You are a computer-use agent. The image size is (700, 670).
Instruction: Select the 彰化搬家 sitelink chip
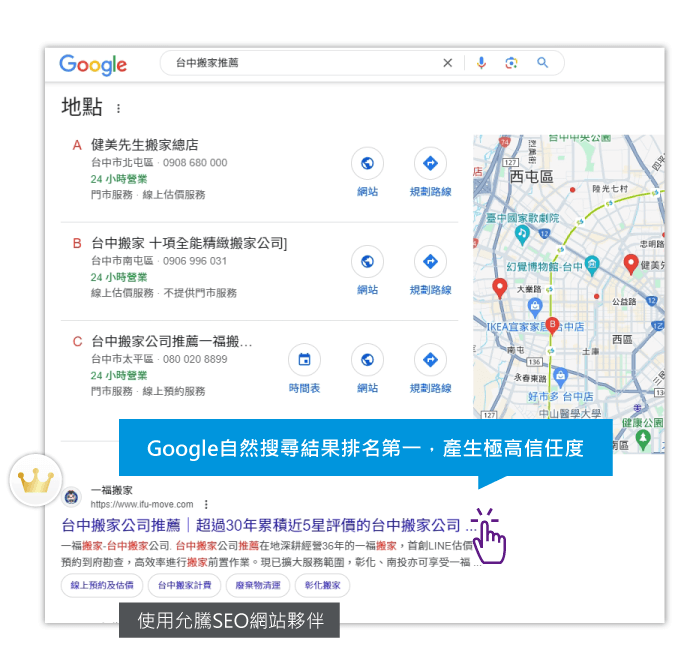click(322, 585)
